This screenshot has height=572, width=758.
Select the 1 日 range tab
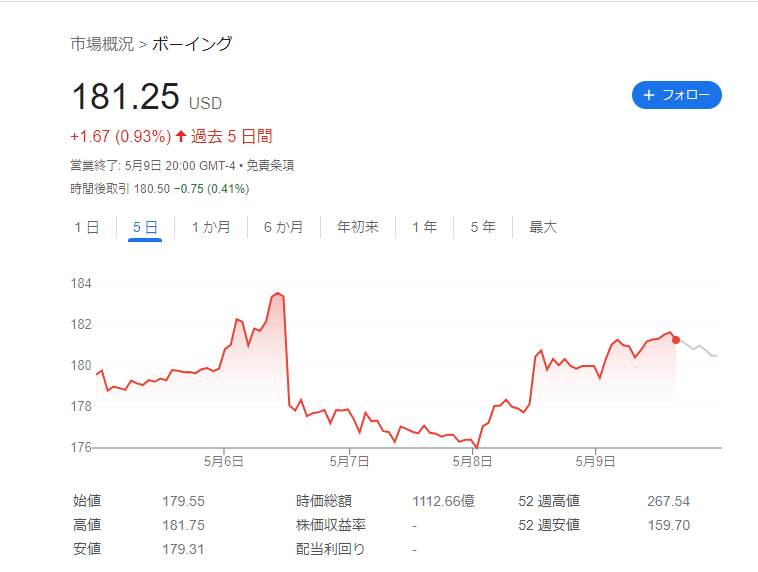point(87,227)
